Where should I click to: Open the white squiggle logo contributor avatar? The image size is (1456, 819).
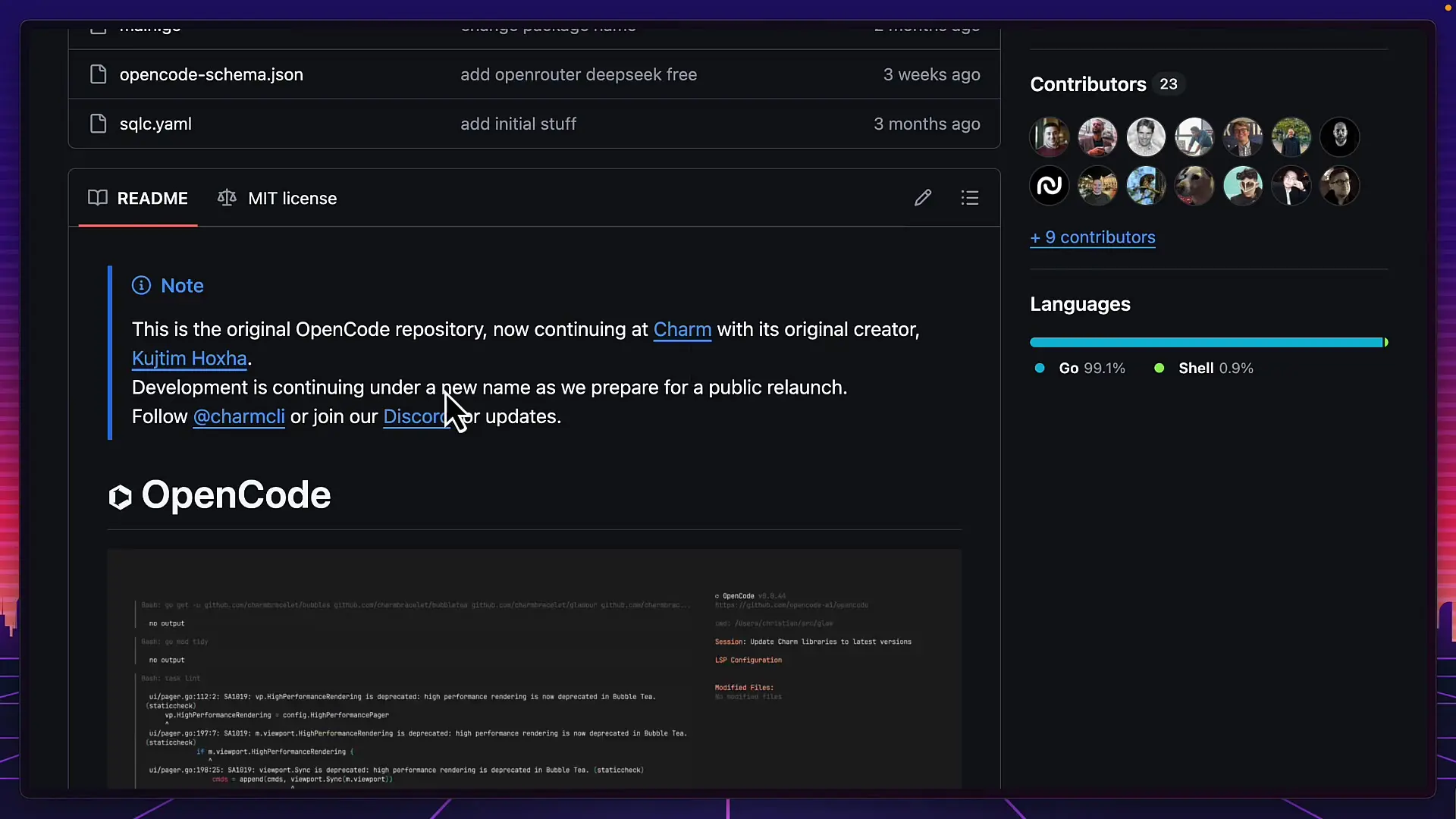1050,186
